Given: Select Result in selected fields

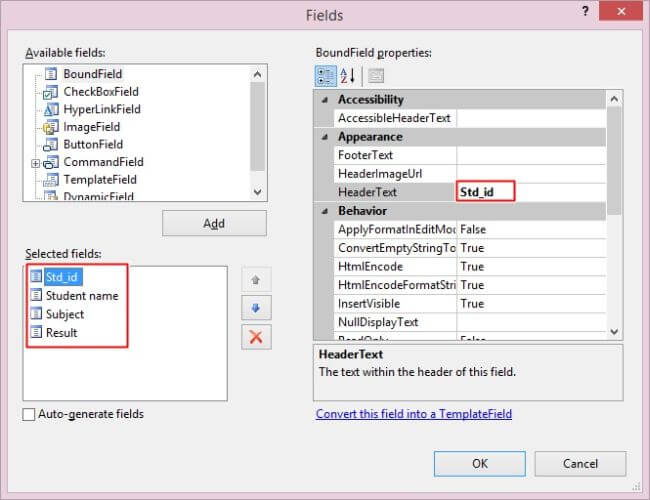Looking at the screenshot, I should click(x=61, y=333).
